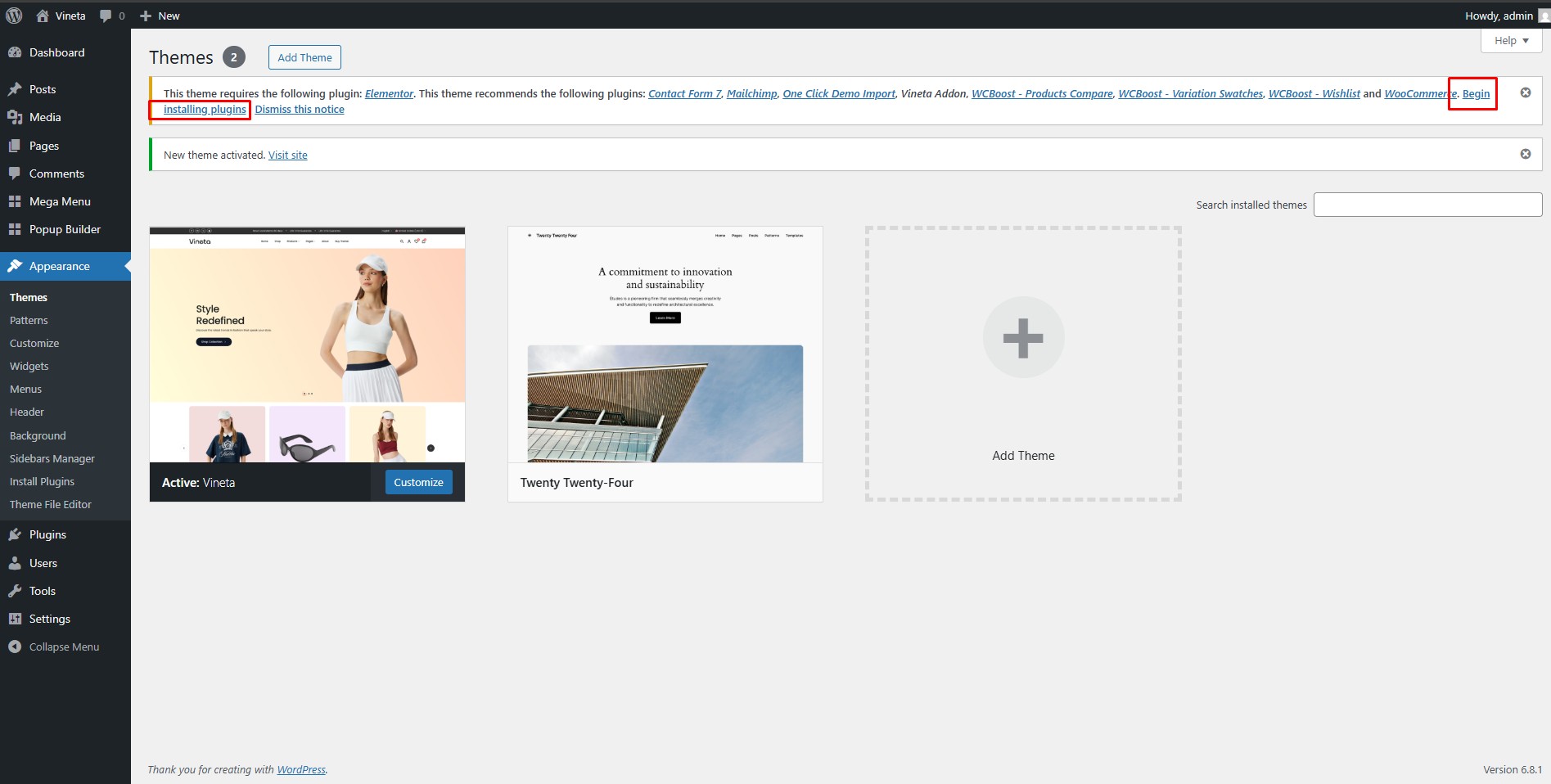Click the Active: Vineta label

tap(198, 482)
